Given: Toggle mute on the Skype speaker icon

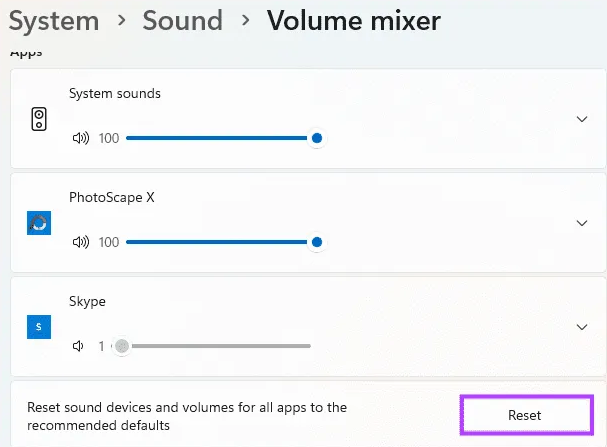Looking at the screenshot, I should pos(78,346).
